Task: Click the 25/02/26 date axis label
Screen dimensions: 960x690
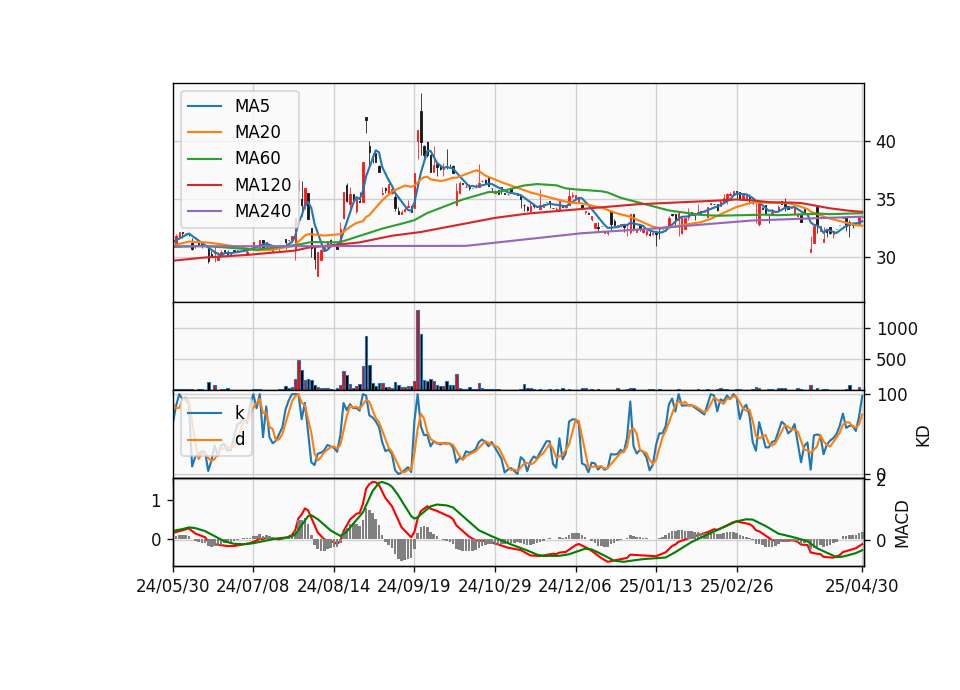Action: (x=737, y=586)
